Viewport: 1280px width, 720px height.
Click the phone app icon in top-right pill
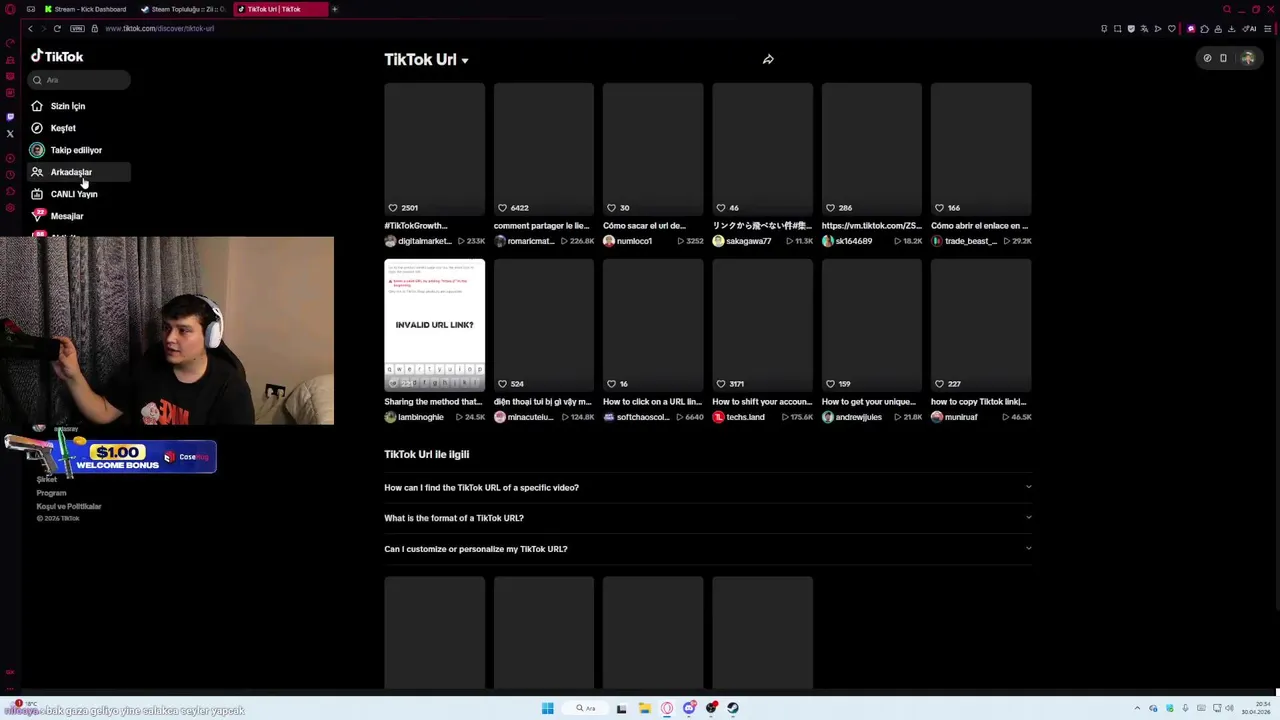coord(1223,58)
